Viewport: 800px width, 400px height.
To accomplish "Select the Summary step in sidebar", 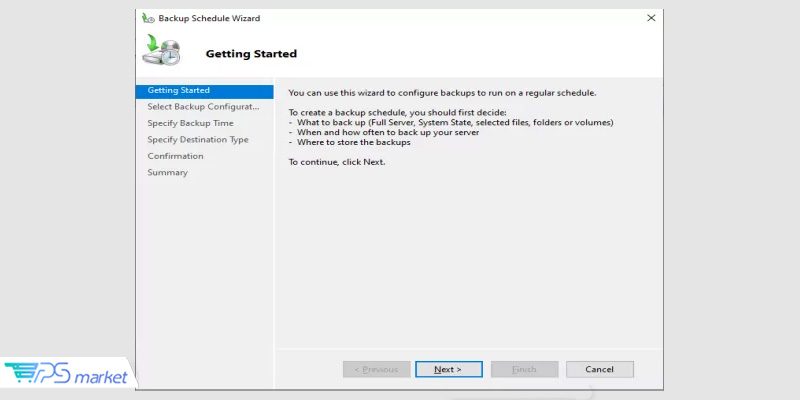I will click(167, 172).
